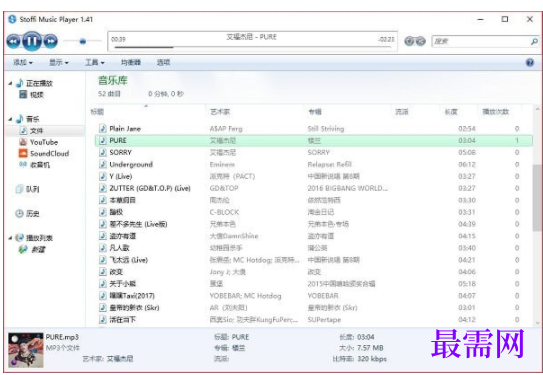The height and width of the screenshot is (375, 543).
Task: Click the scrollbar down arrow
Action: click(537, 323)
